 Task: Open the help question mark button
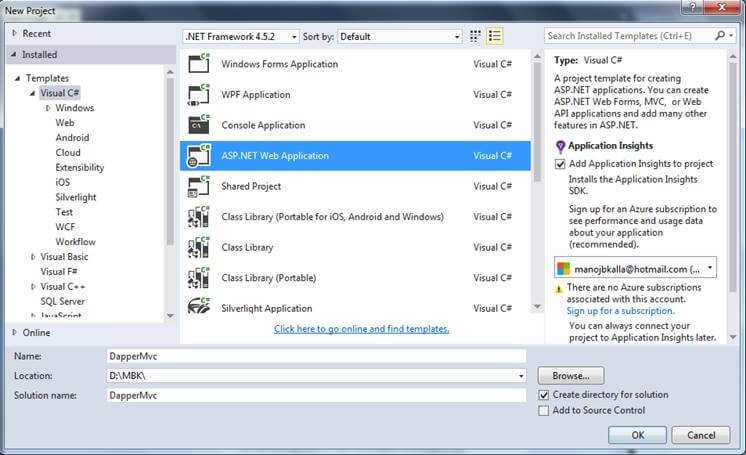[692, 7]
